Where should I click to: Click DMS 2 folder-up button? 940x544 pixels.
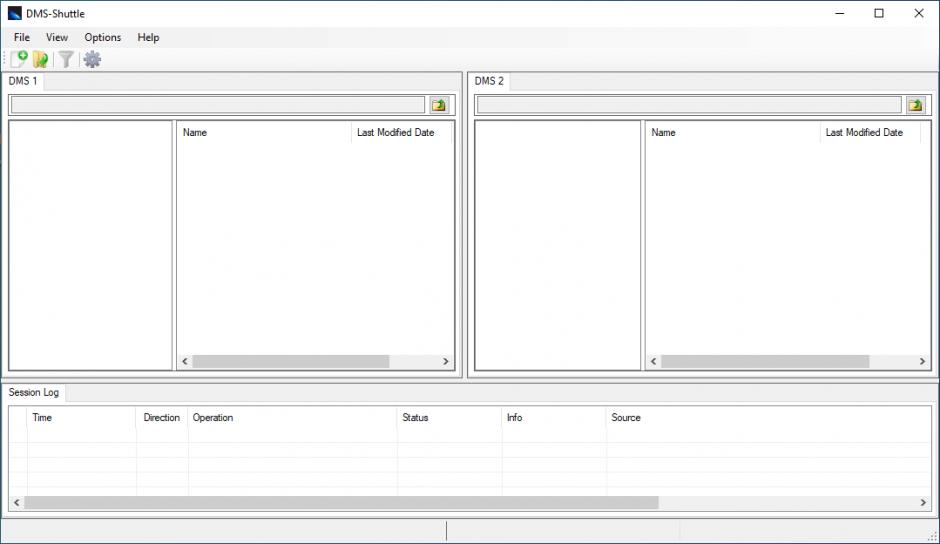click(x=915, y=105)
